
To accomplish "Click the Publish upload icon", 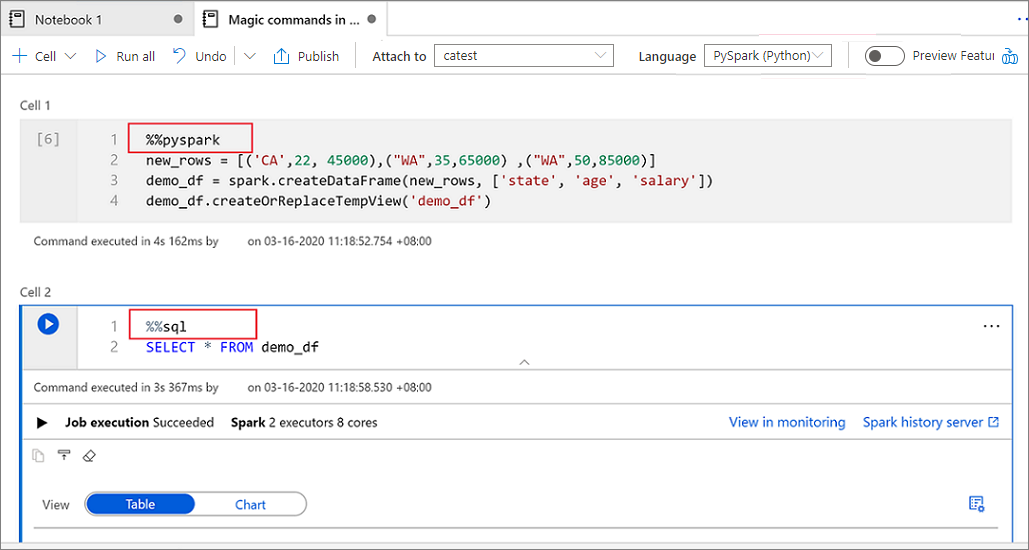I will pyautogui.click(x=281, y=56).
